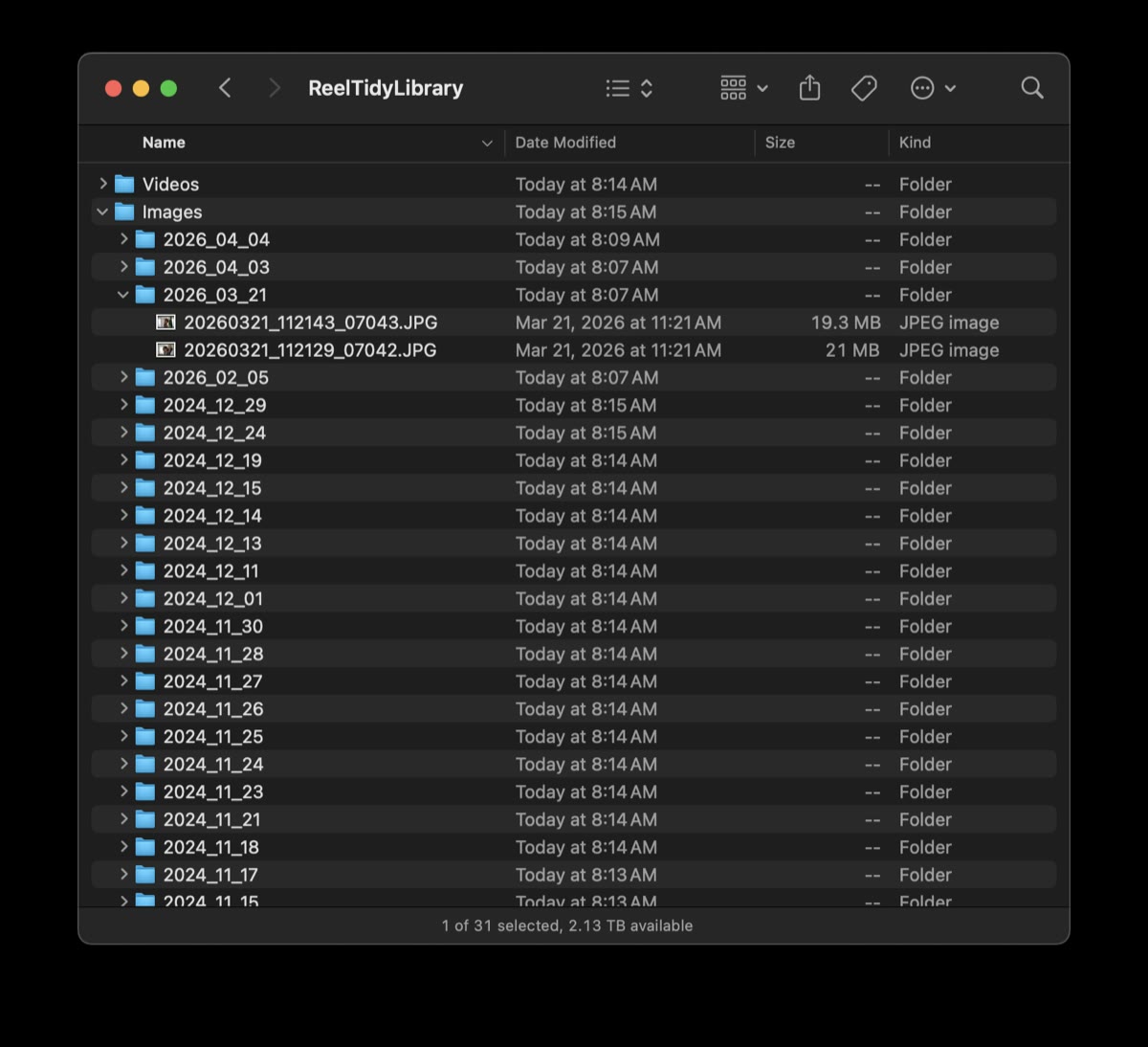This screenshot has height=1047, width=1148.
Task: Sort by the Size column header
Action: (x=780, y=143)
